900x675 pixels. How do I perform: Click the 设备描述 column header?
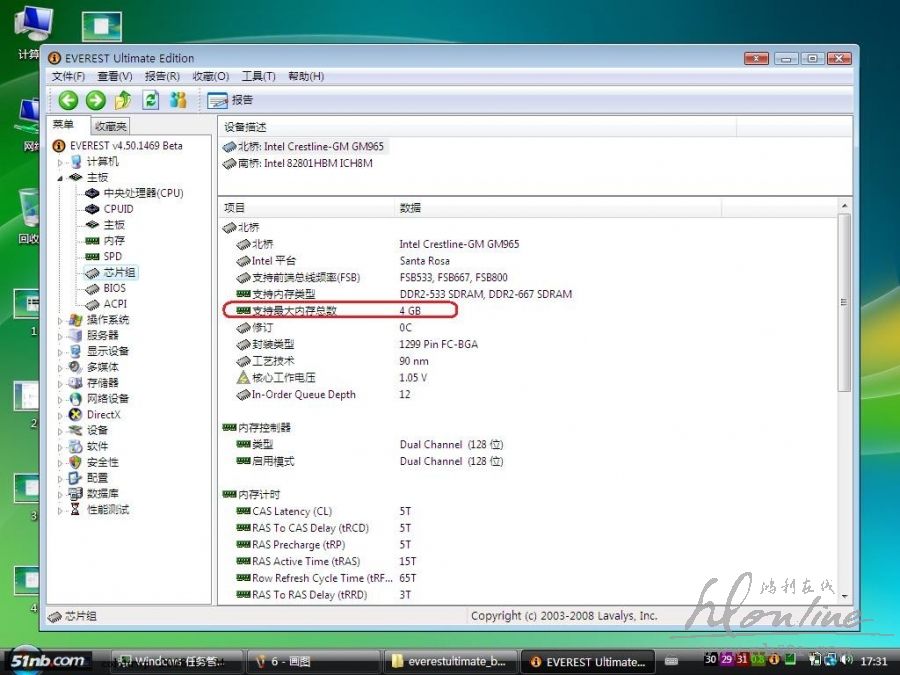tap(476, 127)
